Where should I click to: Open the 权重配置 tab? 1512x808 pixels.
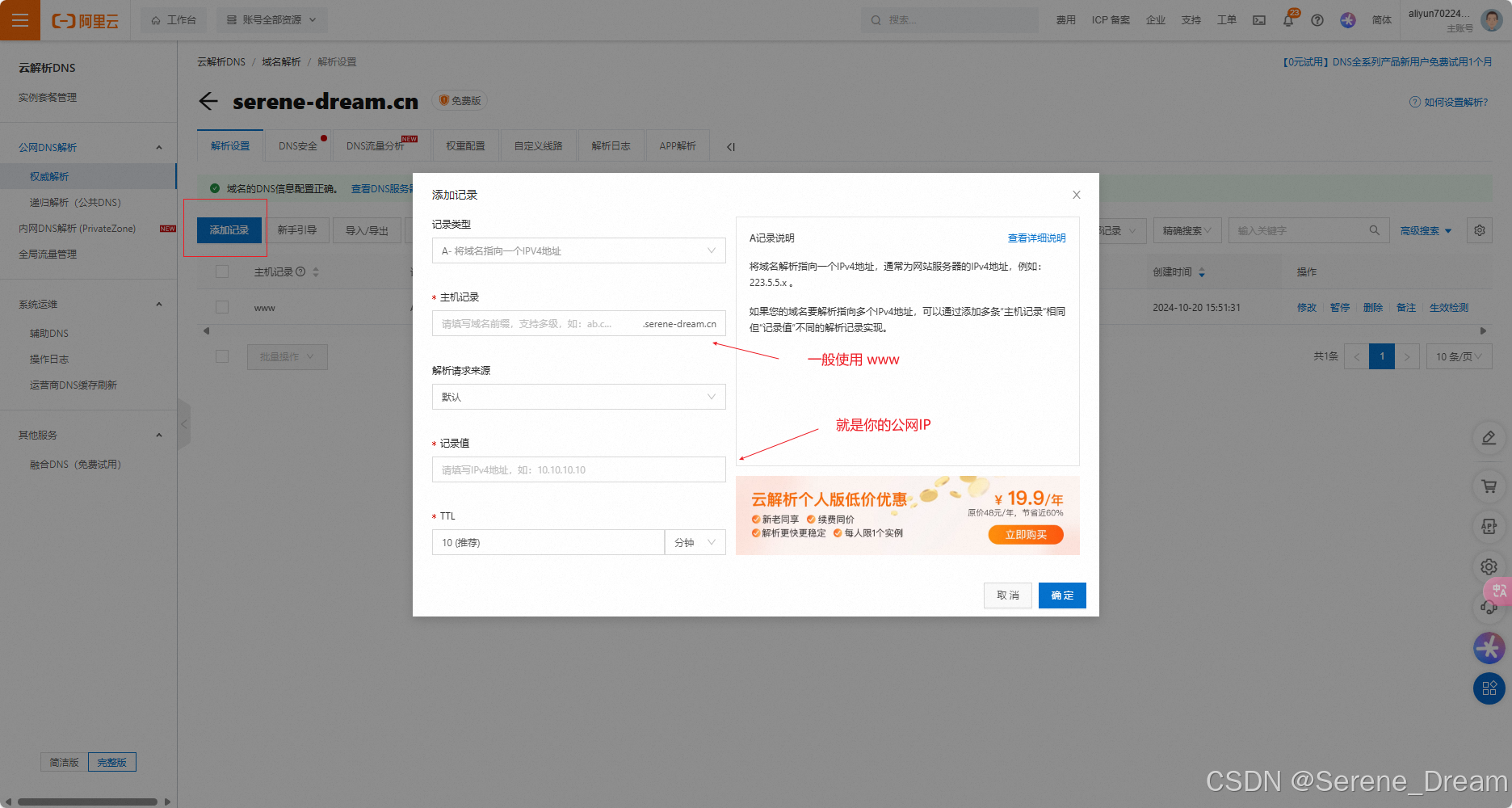(x=466, y=145)
